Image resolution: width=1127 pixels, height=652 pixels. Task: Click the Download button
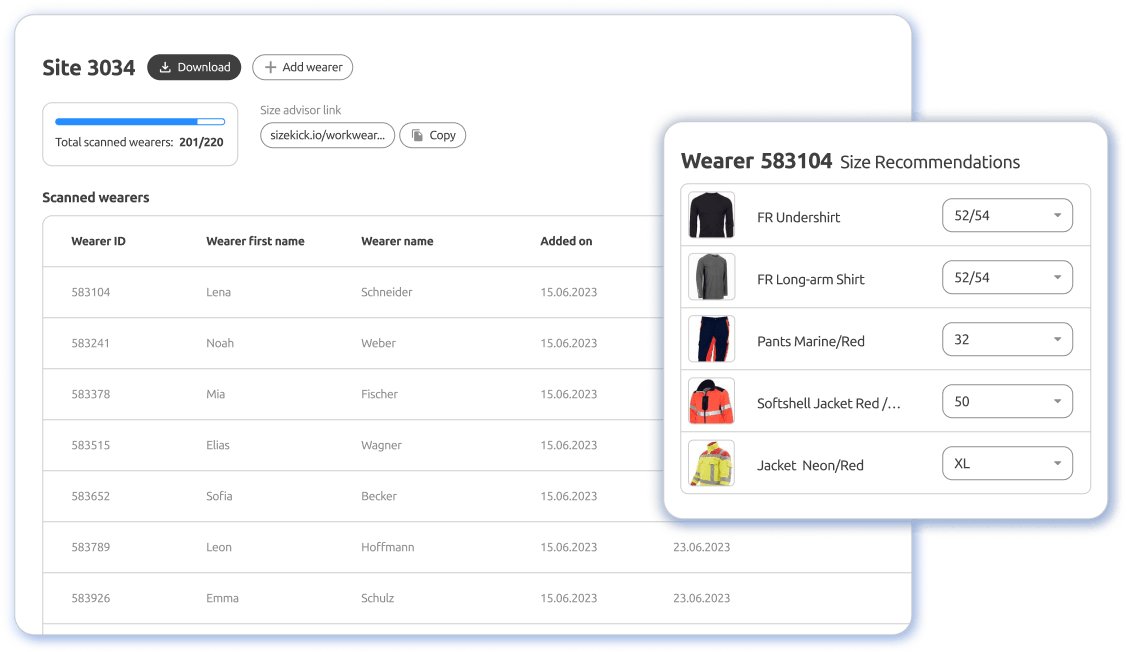[x=194, y=67]
